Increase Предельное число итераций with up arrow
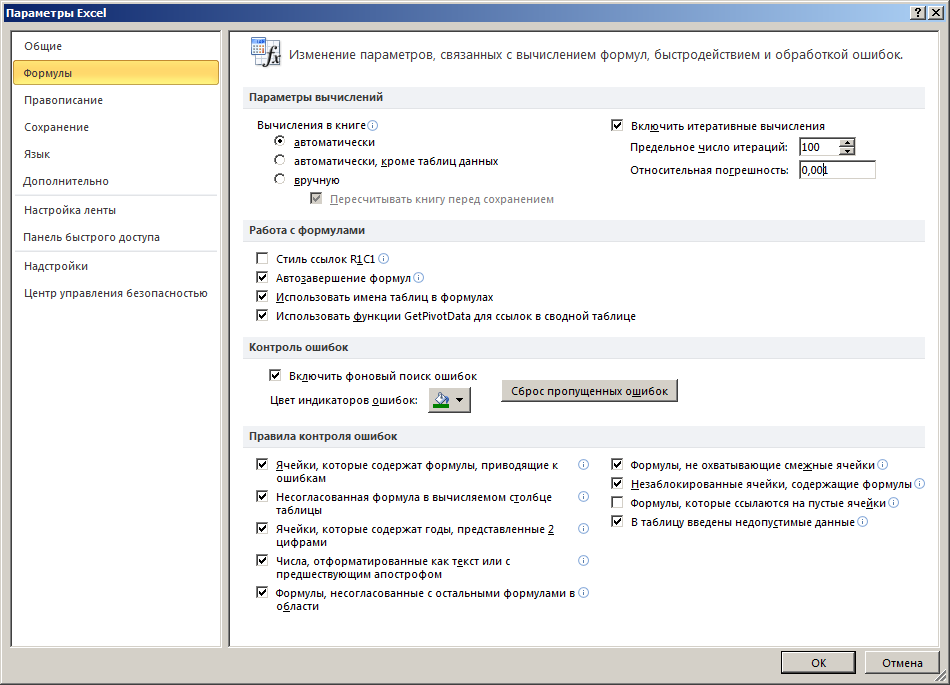The image size is (950, 685). click(847, 142)
